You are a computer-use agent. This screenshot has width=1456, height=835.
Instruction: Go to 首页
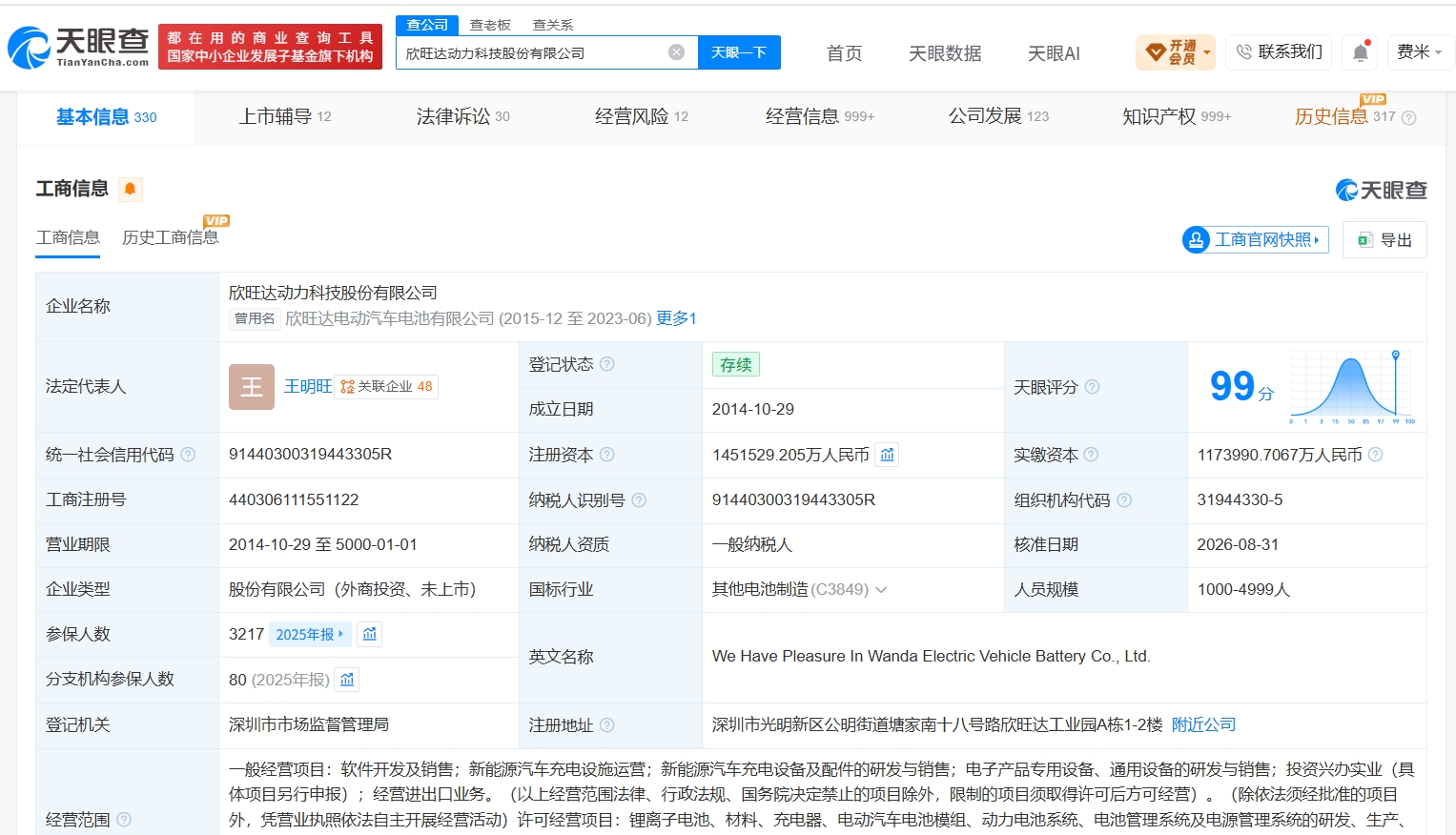844,53
